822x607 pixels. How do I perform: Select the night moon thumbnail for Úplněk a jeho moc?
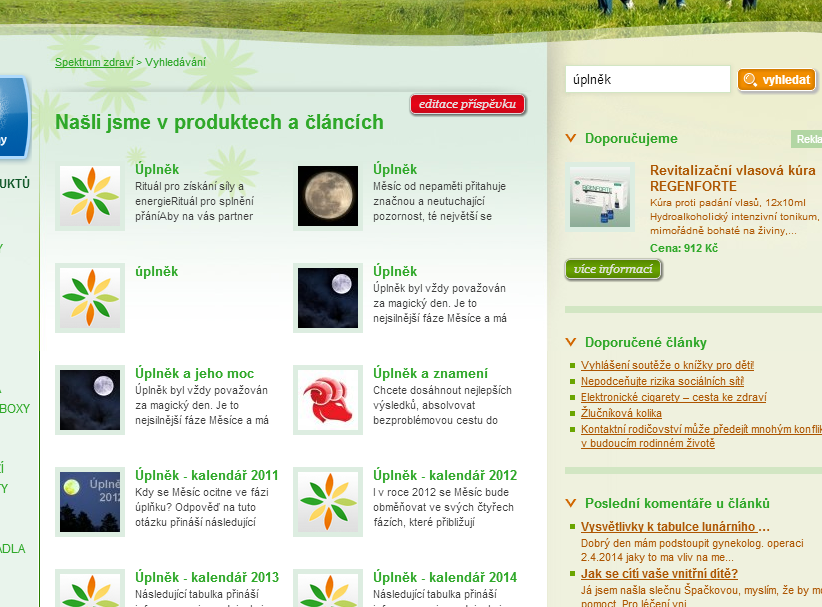90,400
